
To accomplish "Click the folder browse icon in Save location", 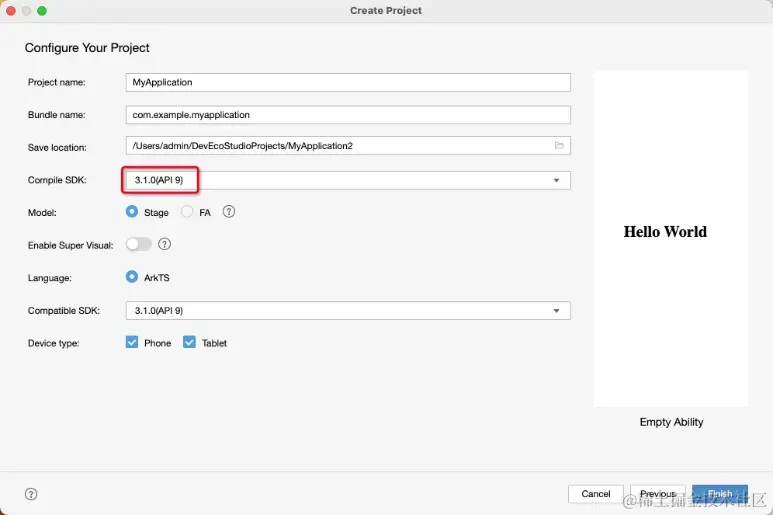I will (x=559, y=145).
